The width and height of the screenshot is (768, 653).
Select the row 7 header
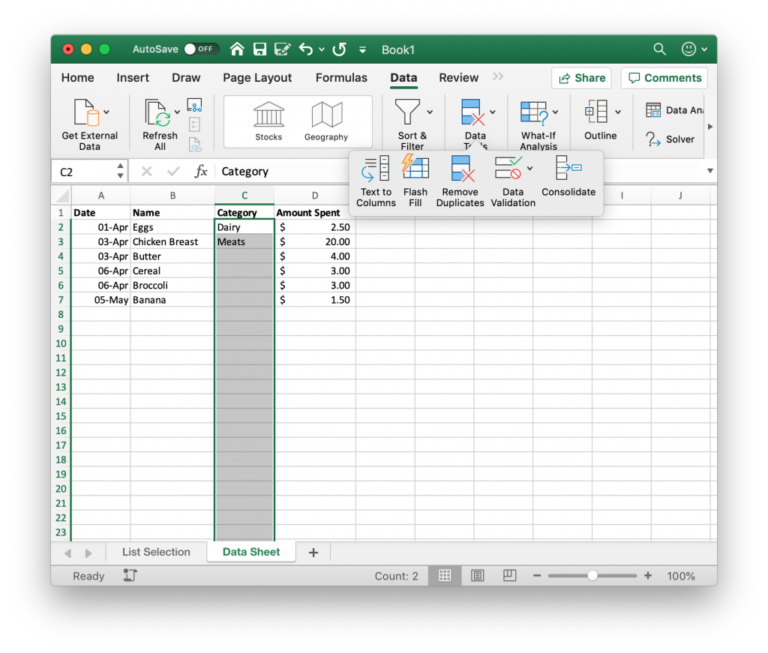tap(61, 300)
